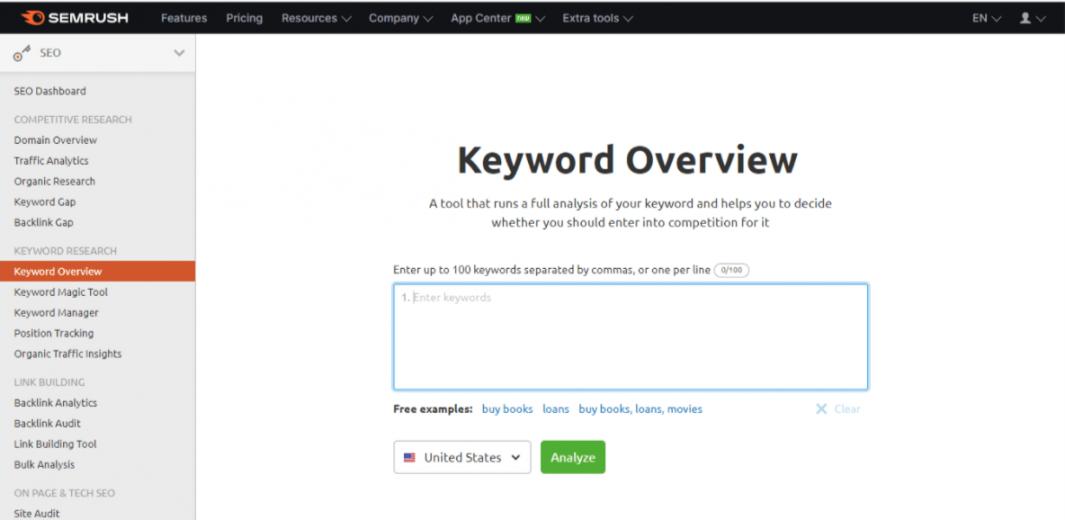Click the Semrush logo icon

click(x=32, y=18)
